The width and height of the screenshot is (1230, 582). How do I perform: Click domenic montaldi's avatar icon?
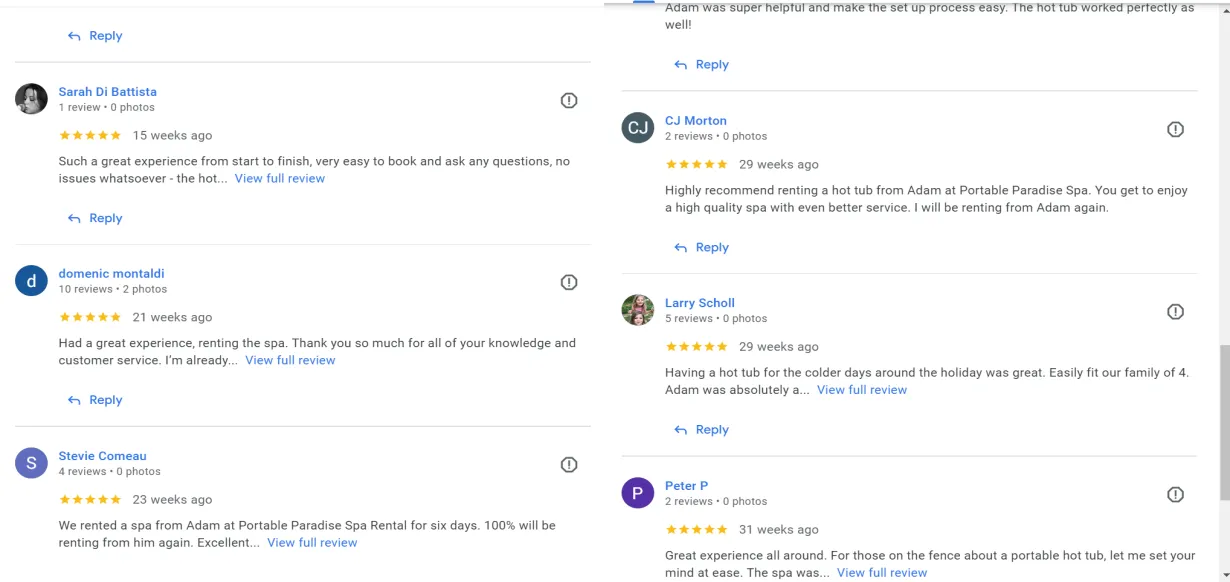[x=32, y=281]
